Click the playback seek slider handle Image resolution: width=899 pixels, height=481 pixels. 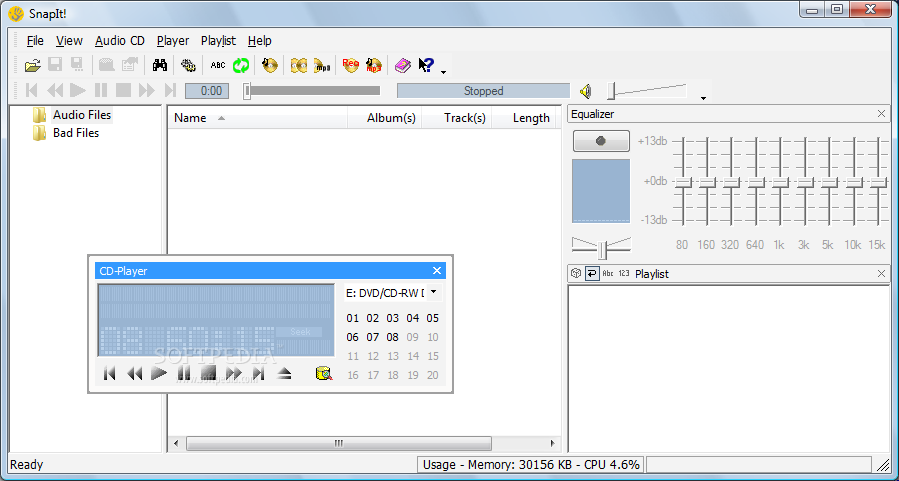point(247,91)
